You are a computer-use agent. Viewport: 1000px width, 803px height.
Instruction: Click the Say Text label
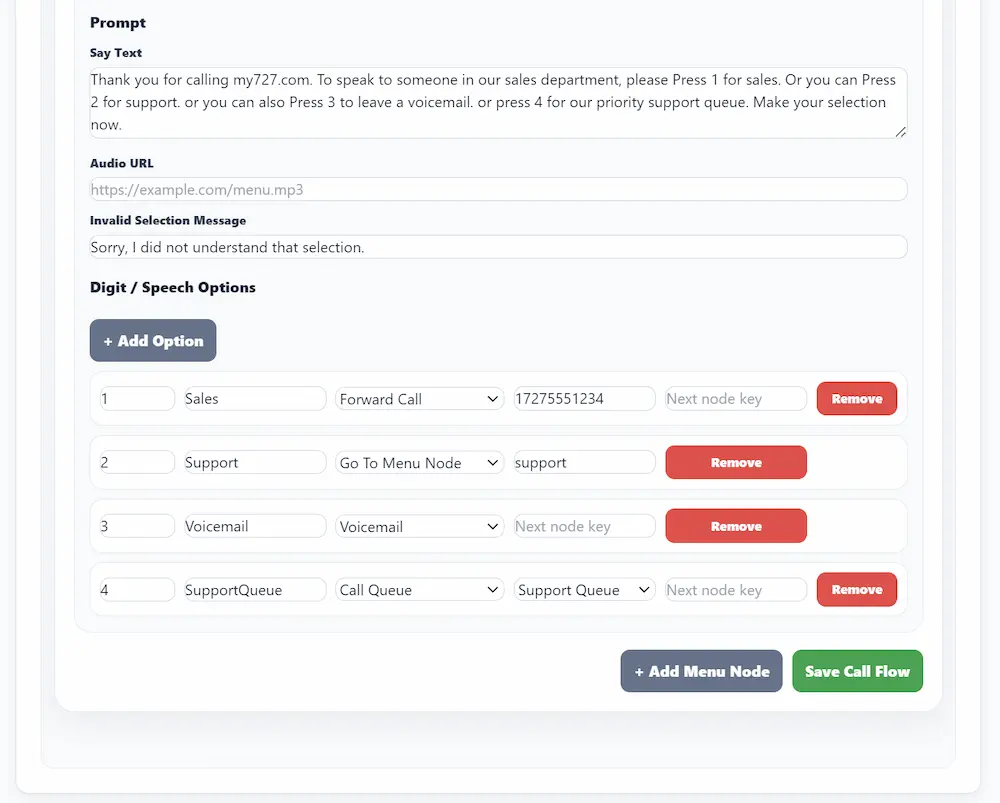point(115,53)
